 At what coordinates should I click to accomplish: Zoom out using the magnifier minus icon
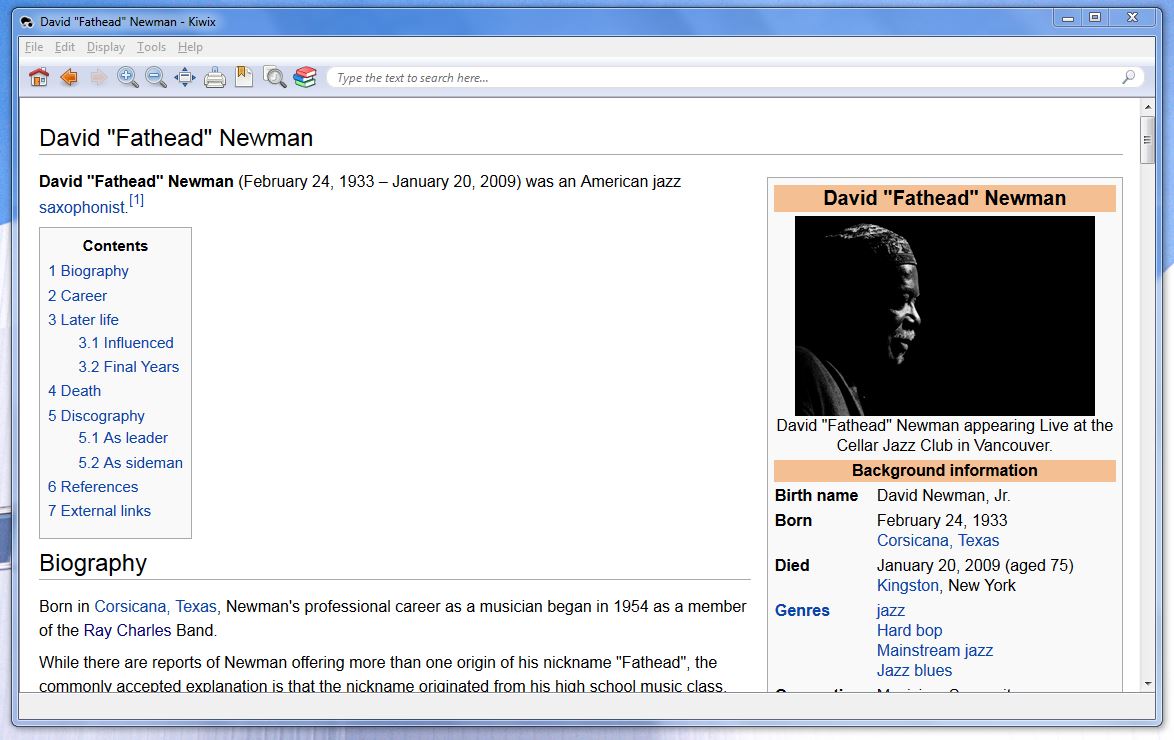(156, 77)
